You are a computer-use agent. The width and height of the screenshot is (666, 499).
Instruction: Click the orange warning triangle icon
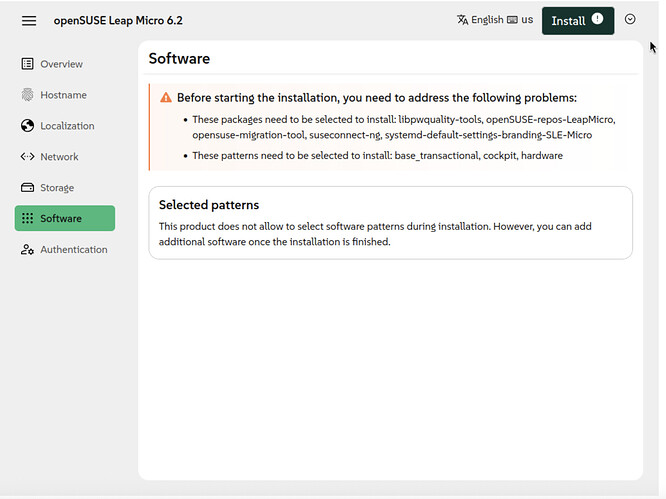tap(166, 98)
